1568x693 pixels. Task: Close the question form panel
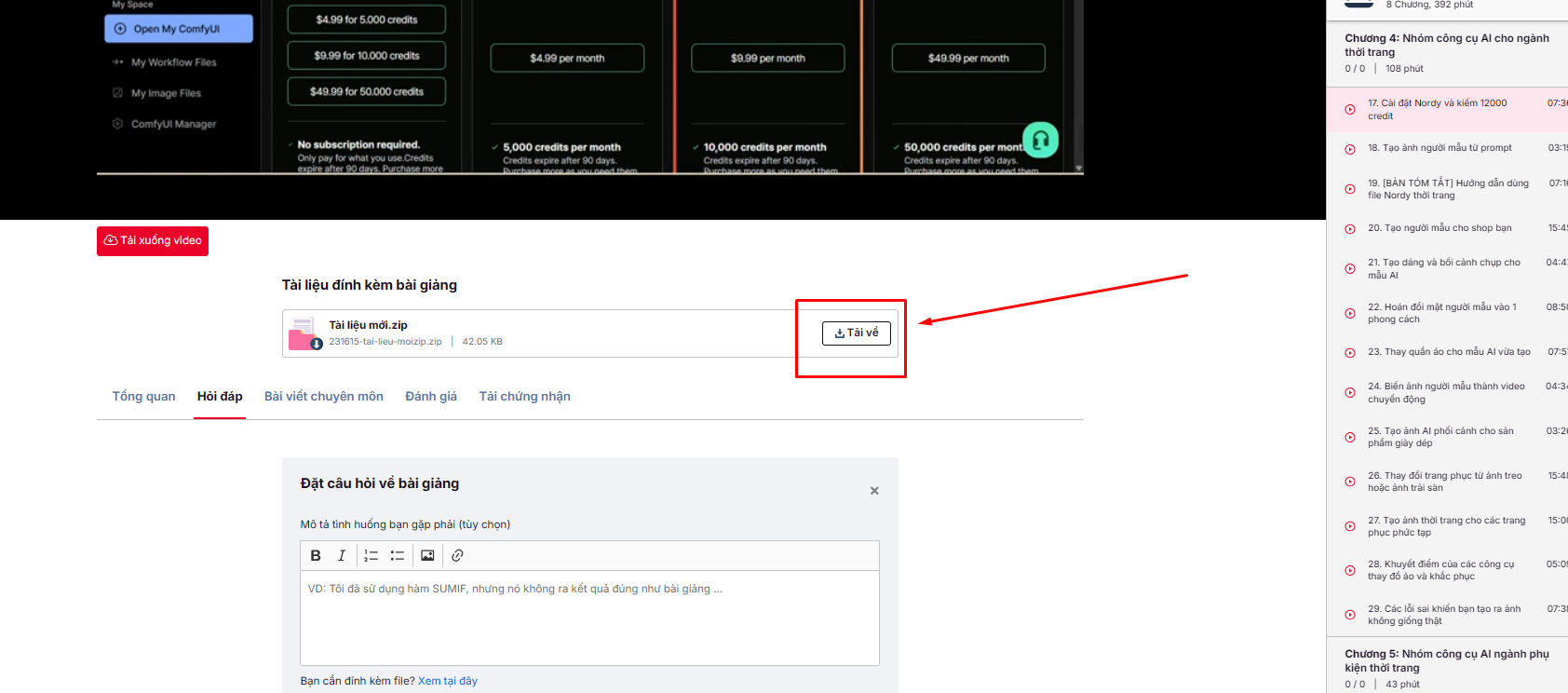coord(874,491)
